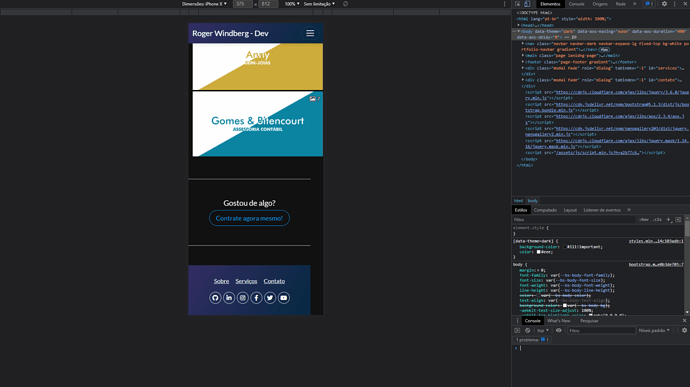Click the Facebook icon in the footer

pos(256,298)
